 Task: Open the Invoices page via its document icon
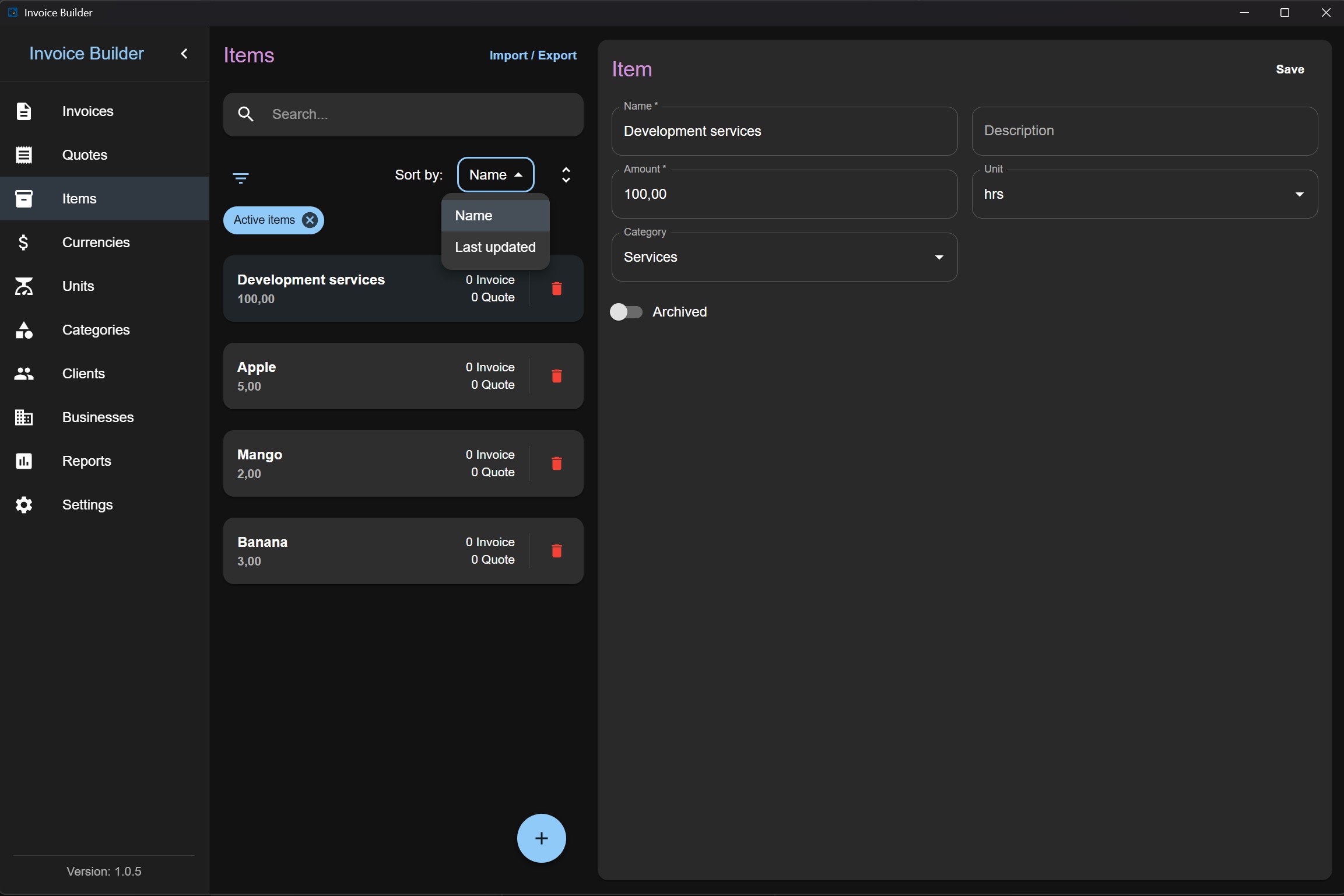point(24,111)
